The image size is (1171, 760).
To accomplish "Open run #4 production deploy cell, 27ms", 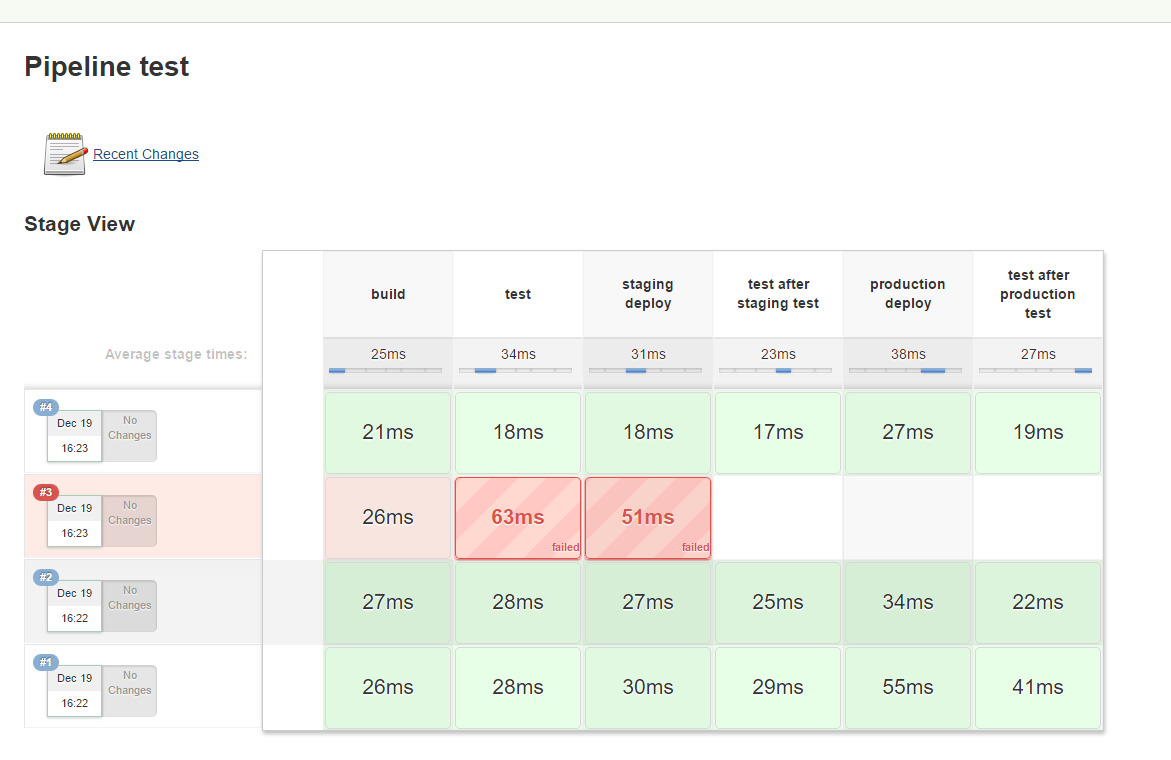I will point(908,433).
